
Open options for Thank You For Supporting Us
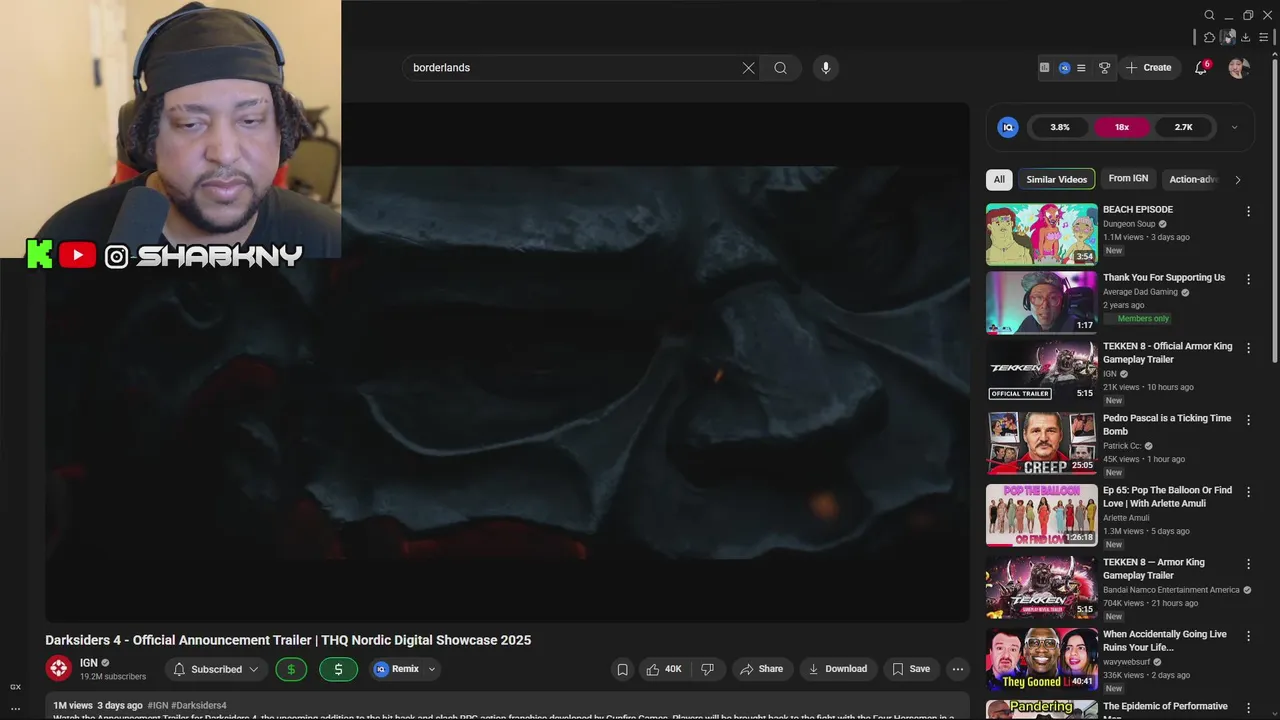[x=1248, y=279]
